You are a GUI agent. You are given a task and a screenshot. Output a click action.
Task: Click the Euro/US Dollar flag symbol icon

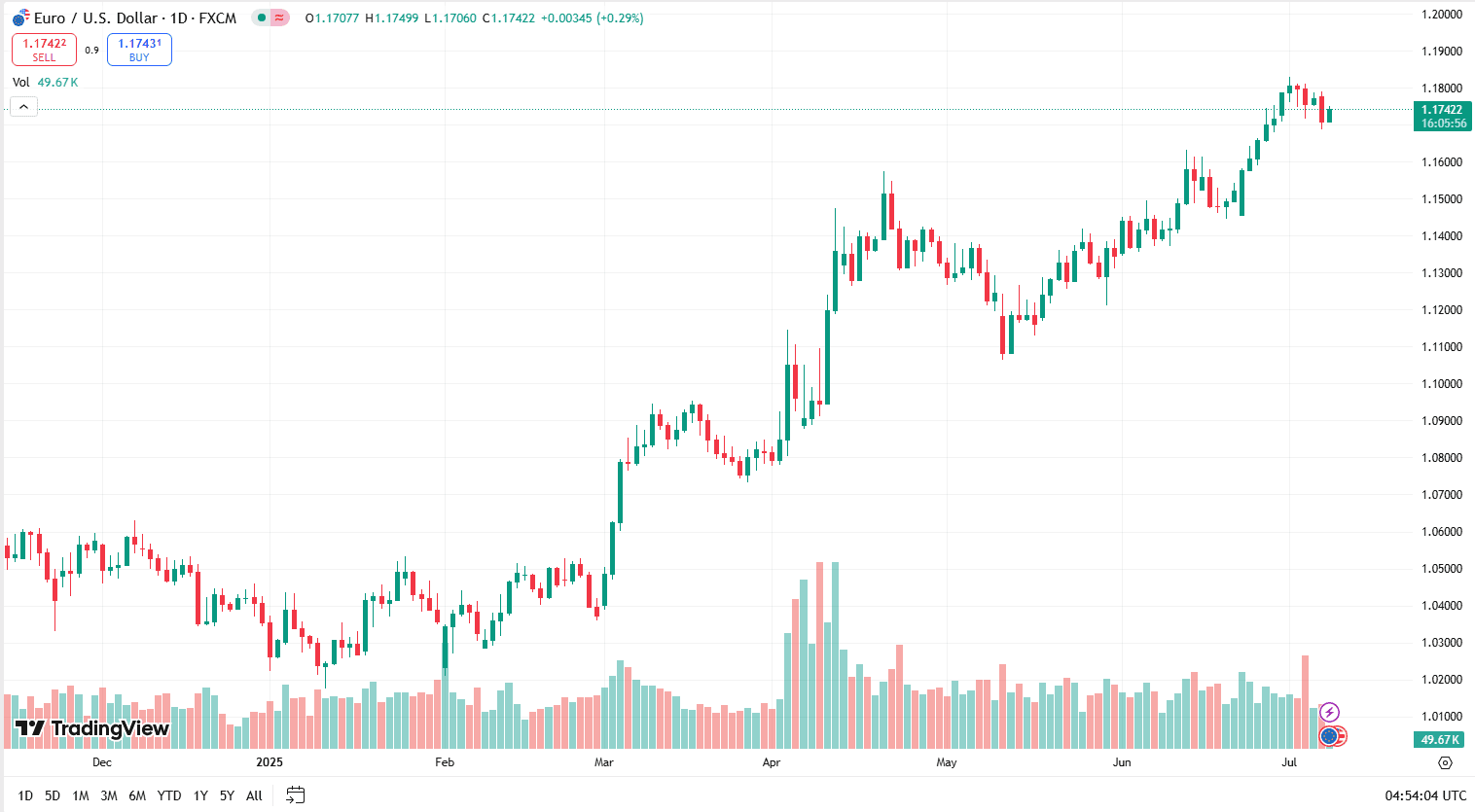(21, 18)
